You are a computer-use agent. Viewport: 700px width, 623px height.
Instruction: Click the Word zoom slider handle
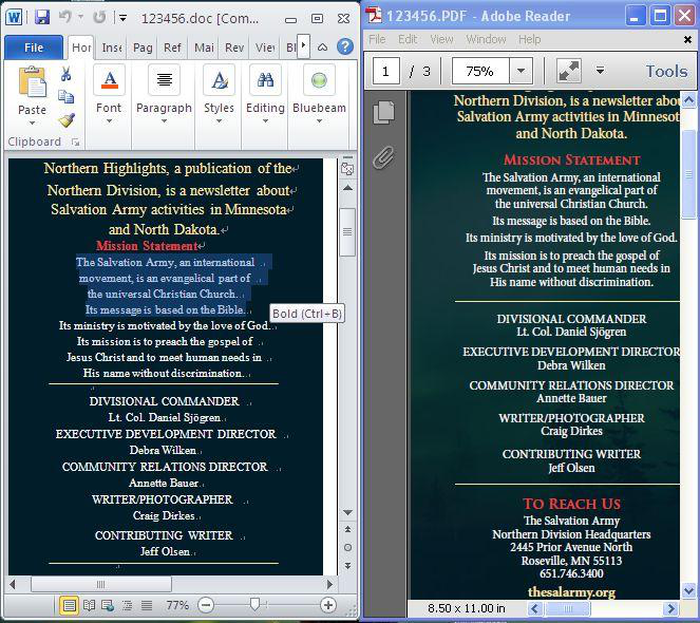pos(254,605)
